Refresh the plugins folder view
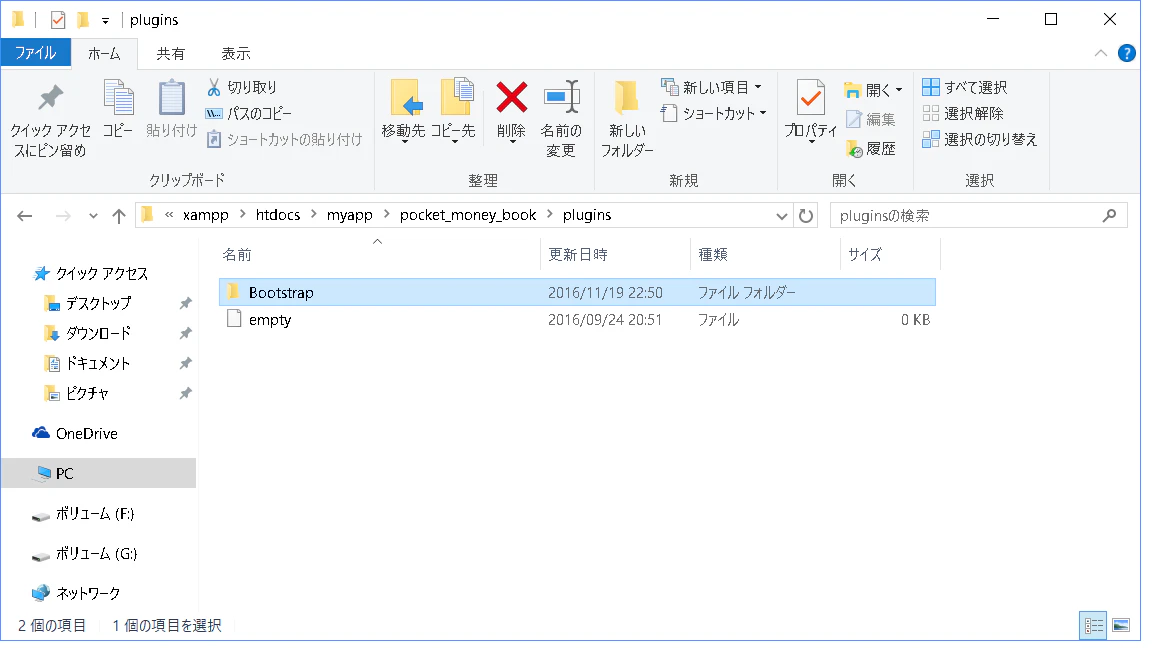The width and height of the screenshot is (1152, 648). click(x=806, y=216)
